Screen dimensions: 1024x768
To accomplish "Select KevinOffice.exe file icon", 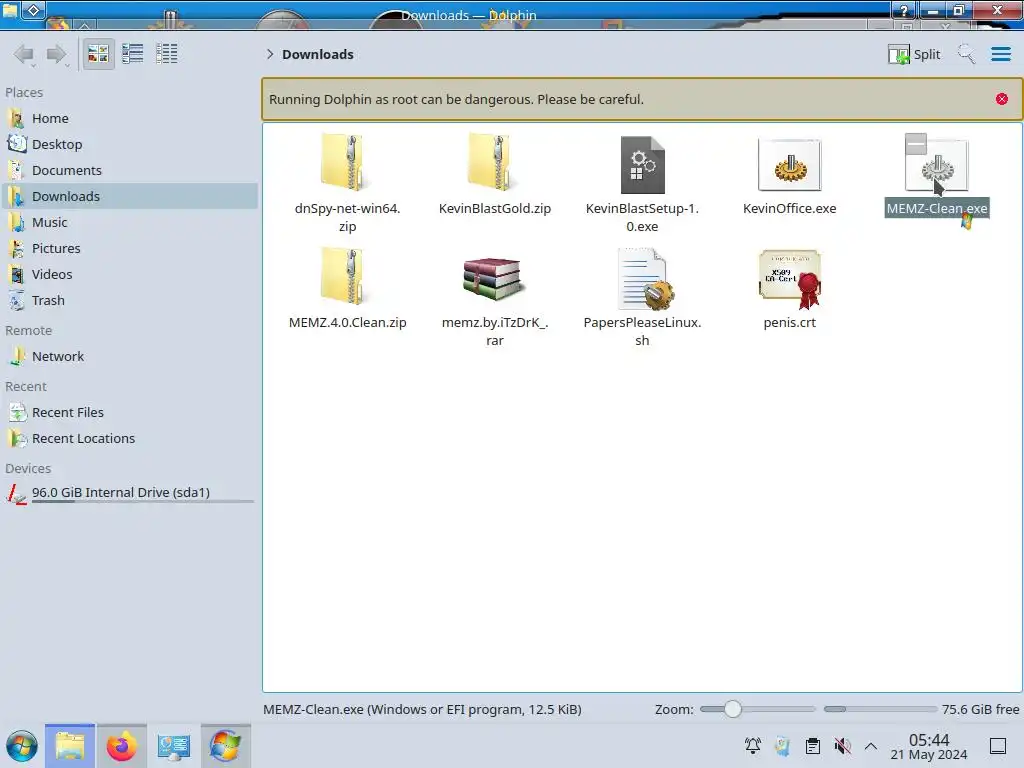I will tap(790, 165).
